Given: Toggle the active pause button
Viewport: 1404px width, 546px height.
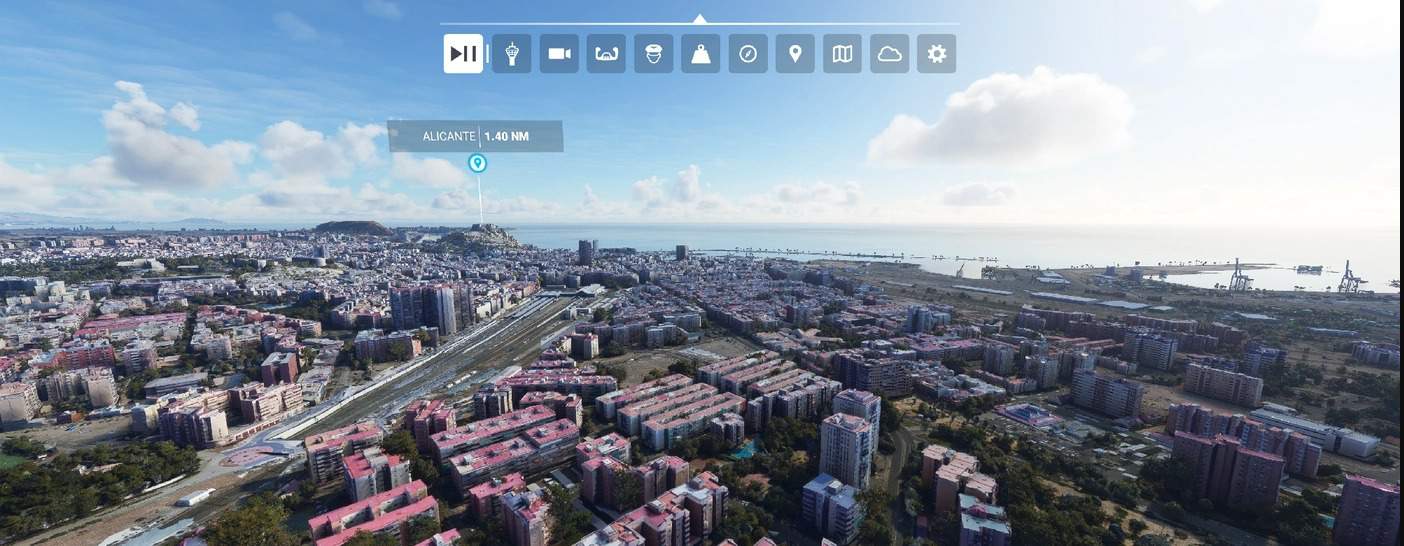Looking at the screenshot, I should click(463, 54).
